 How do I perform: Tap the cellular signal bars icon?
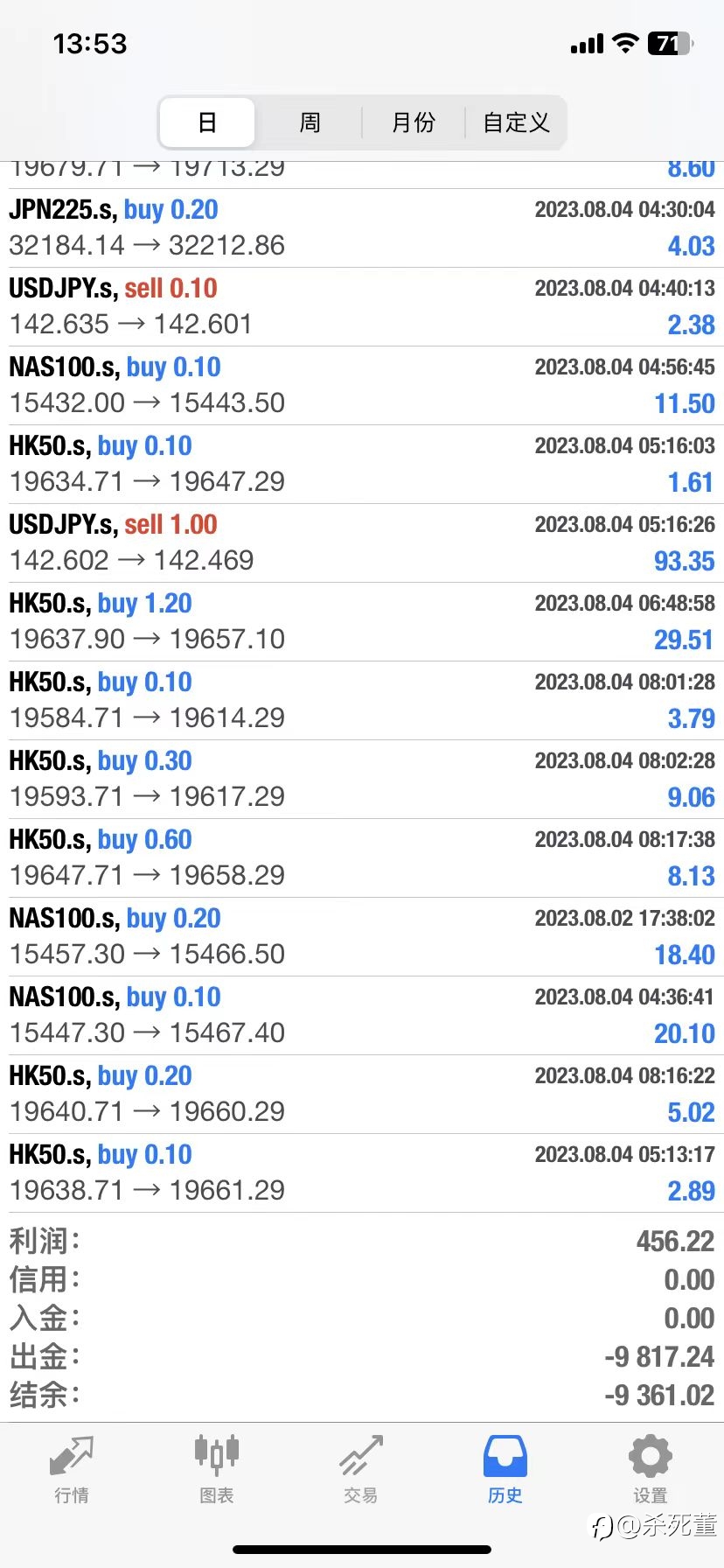(587, 44)
